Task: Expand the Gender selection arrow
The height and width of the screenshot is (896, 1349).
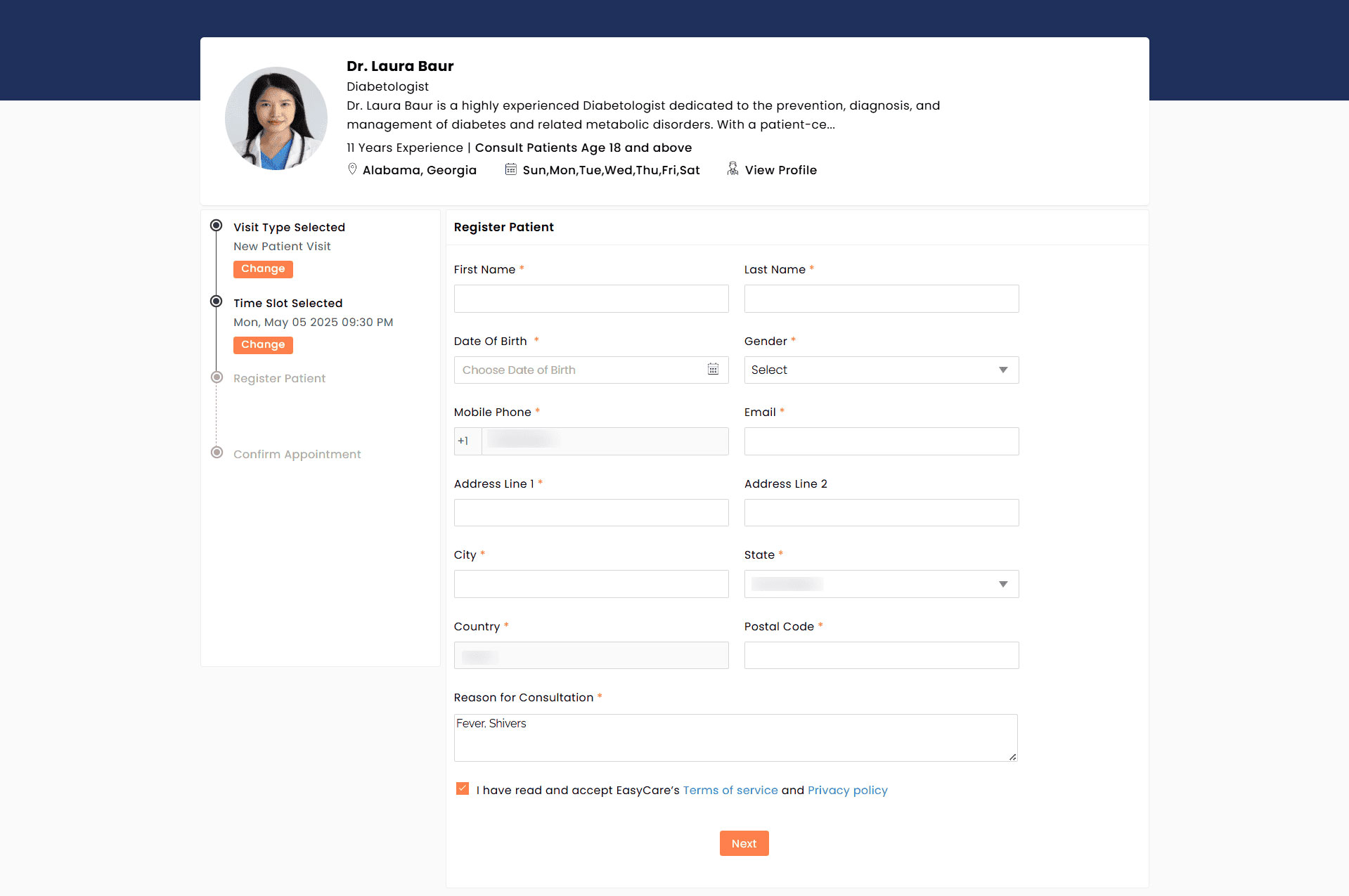Action: (x=1002, y=370)
